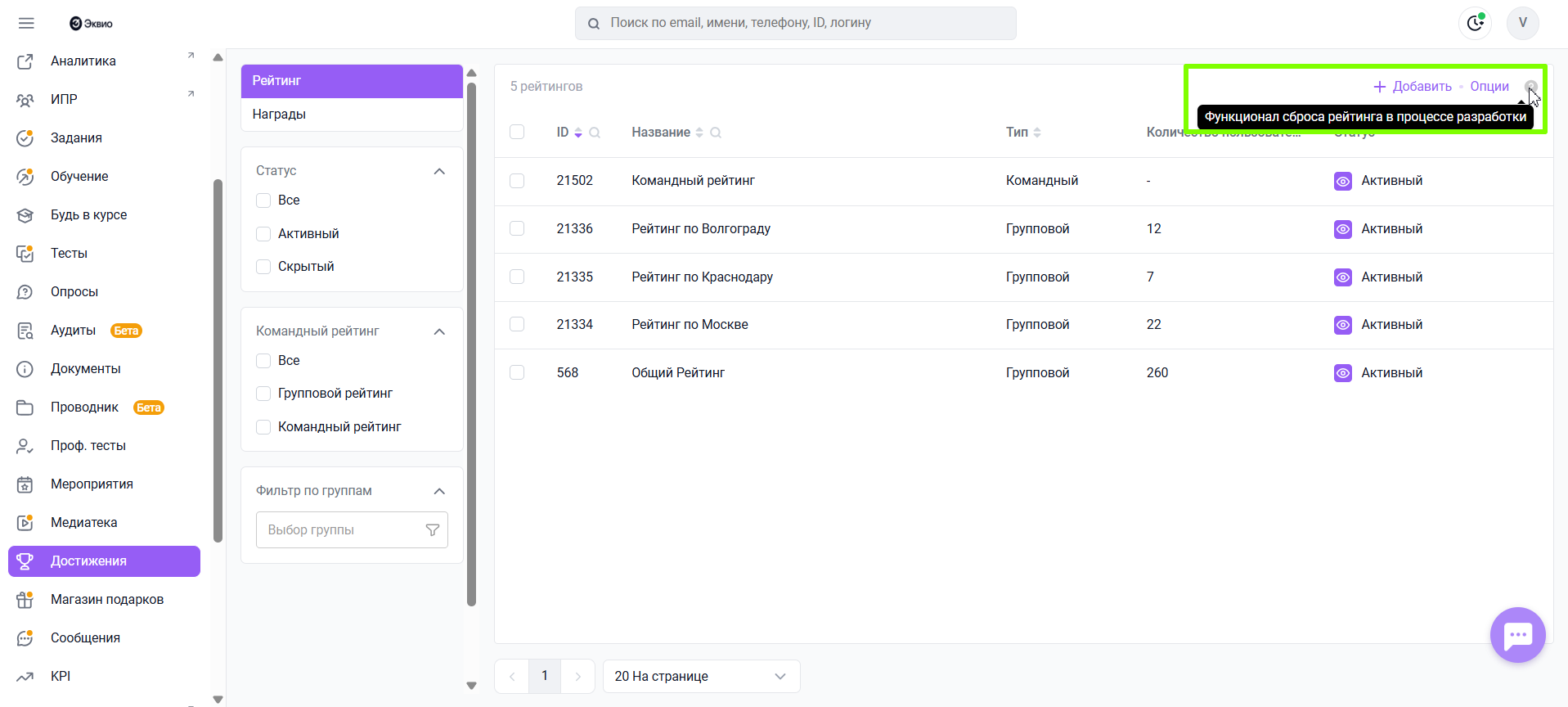
Task: Click the top search input field
Action: coord(795,23)
